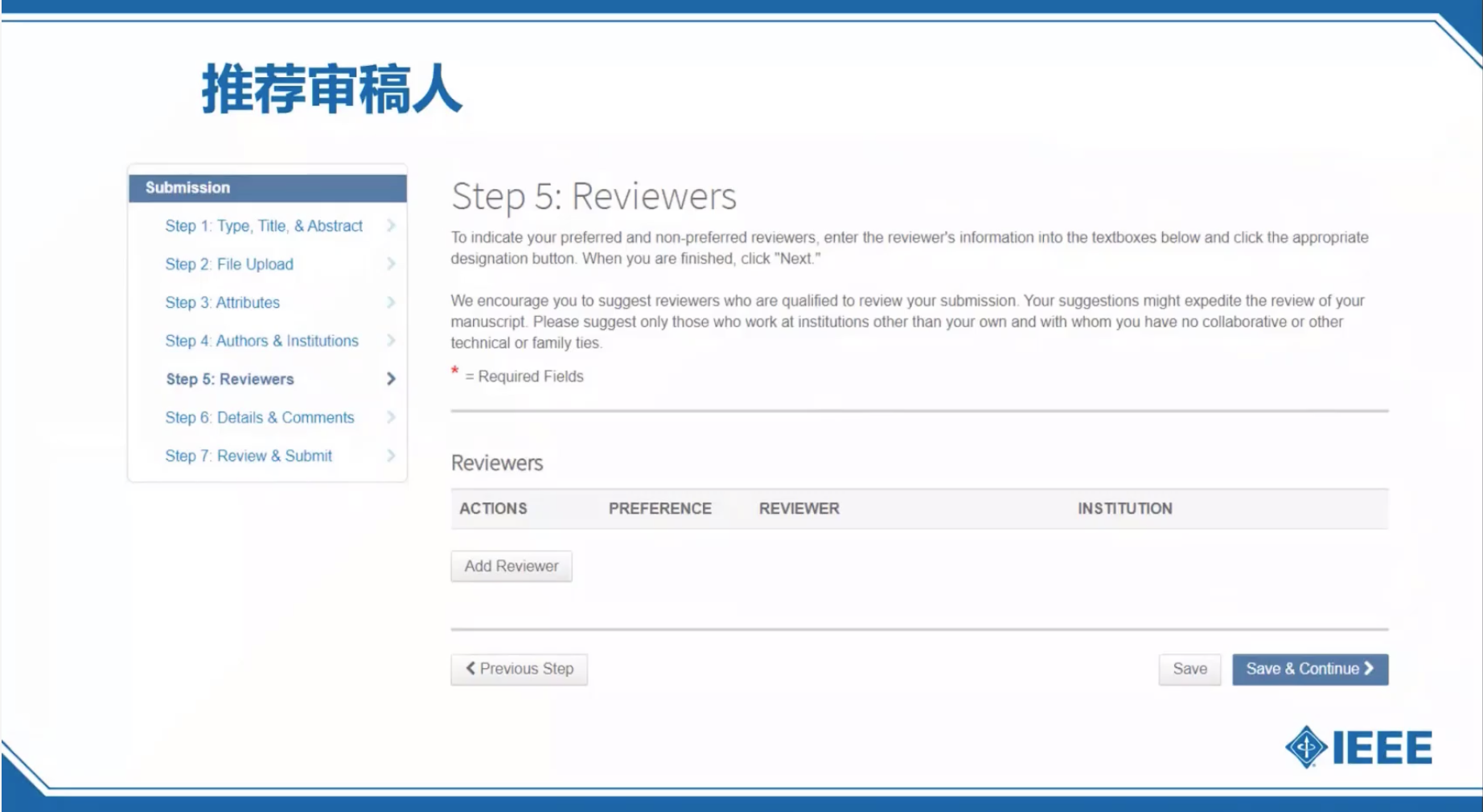The image size is (1483, 812).
Task: Go to Step 4: Authors & Institutions
Action: click(262, 341)
